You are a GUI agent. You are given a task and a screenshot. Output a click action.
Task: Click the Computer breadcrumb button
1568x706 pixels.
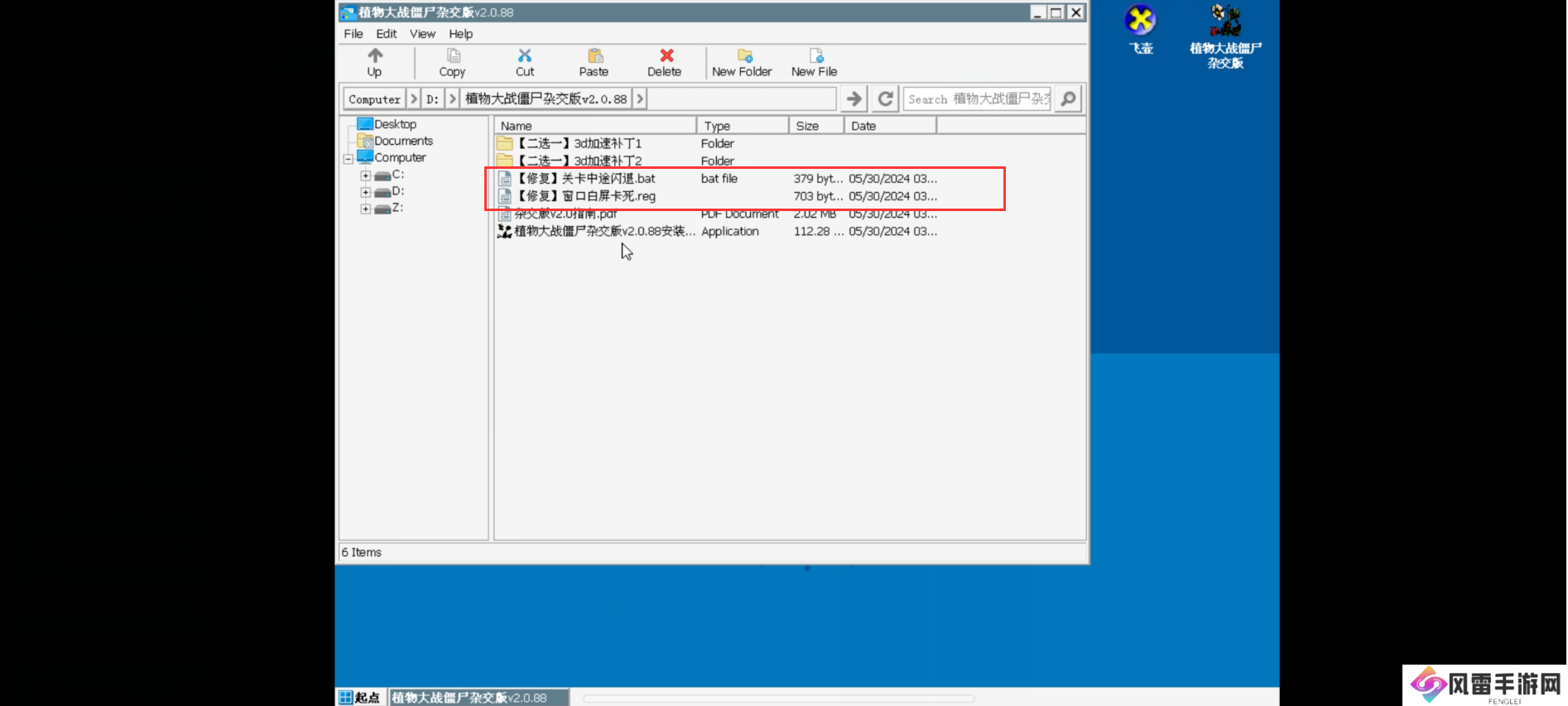click(374, 99)
